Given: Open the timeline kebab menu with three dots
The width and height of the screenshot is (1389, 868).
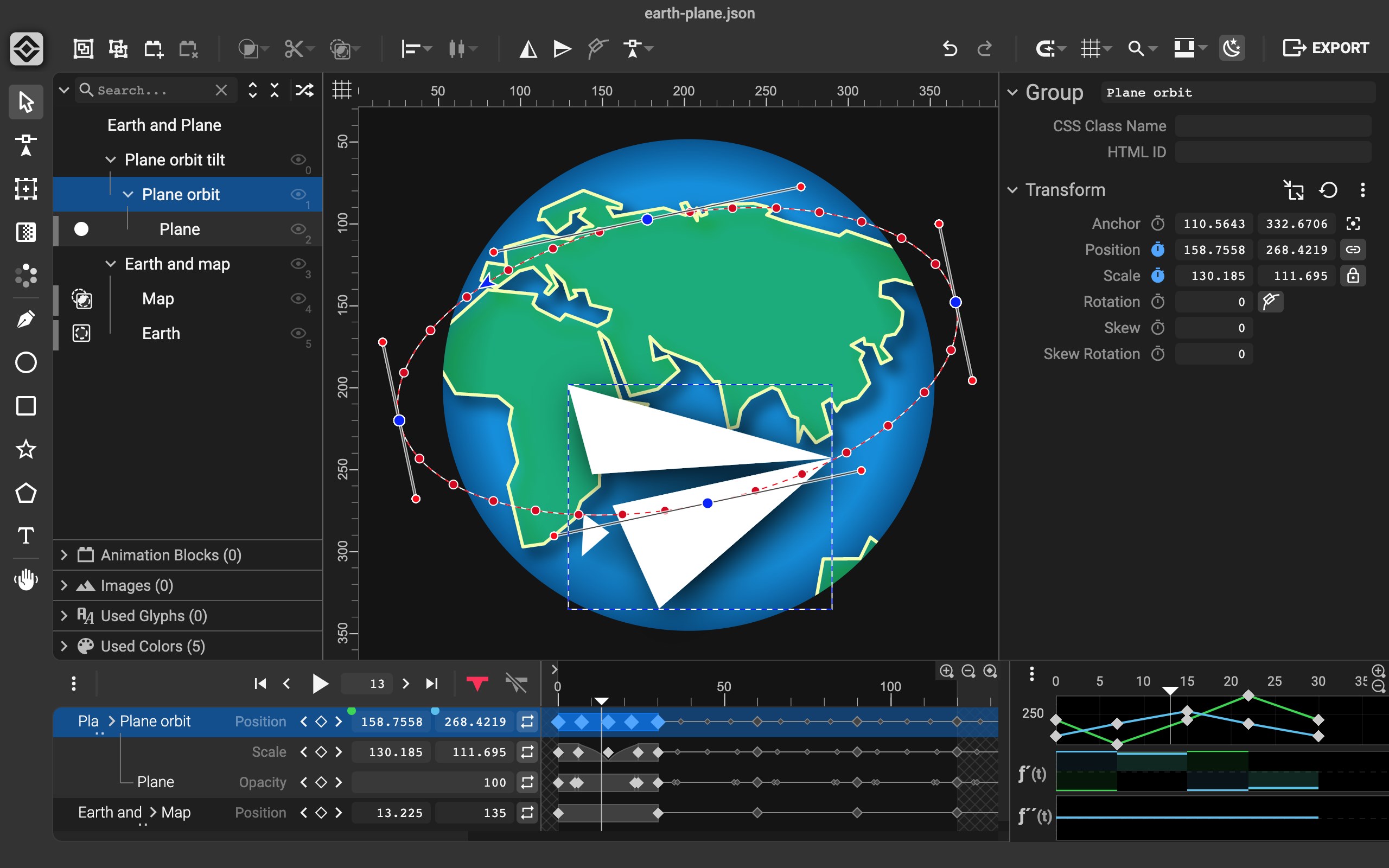Looking at the screenshot, I should [x=73, y=682].
